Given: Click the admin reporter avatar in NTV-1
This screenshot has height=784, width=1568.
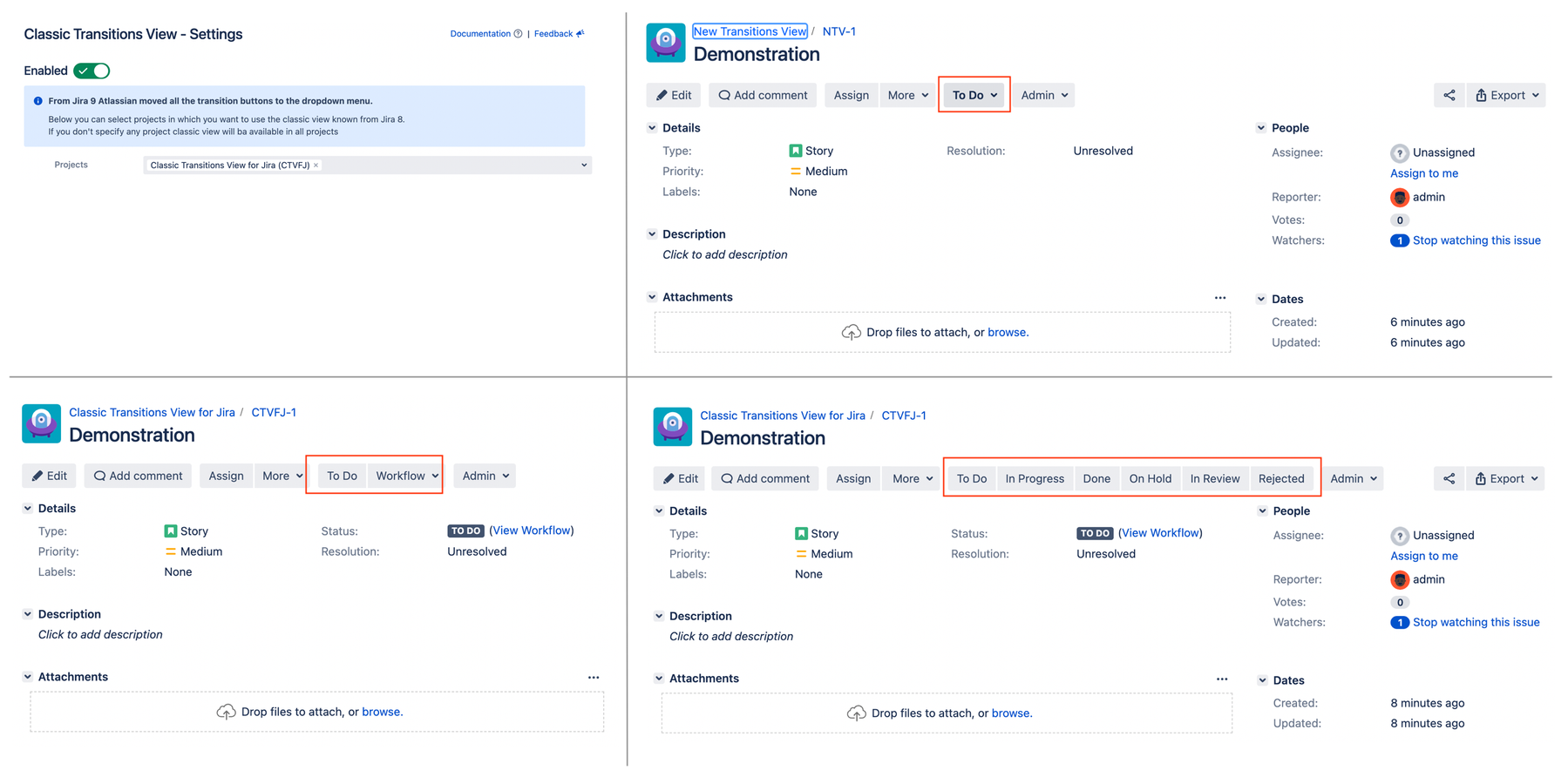Looking at the screenshot, I should click(x=1400, y=197).
